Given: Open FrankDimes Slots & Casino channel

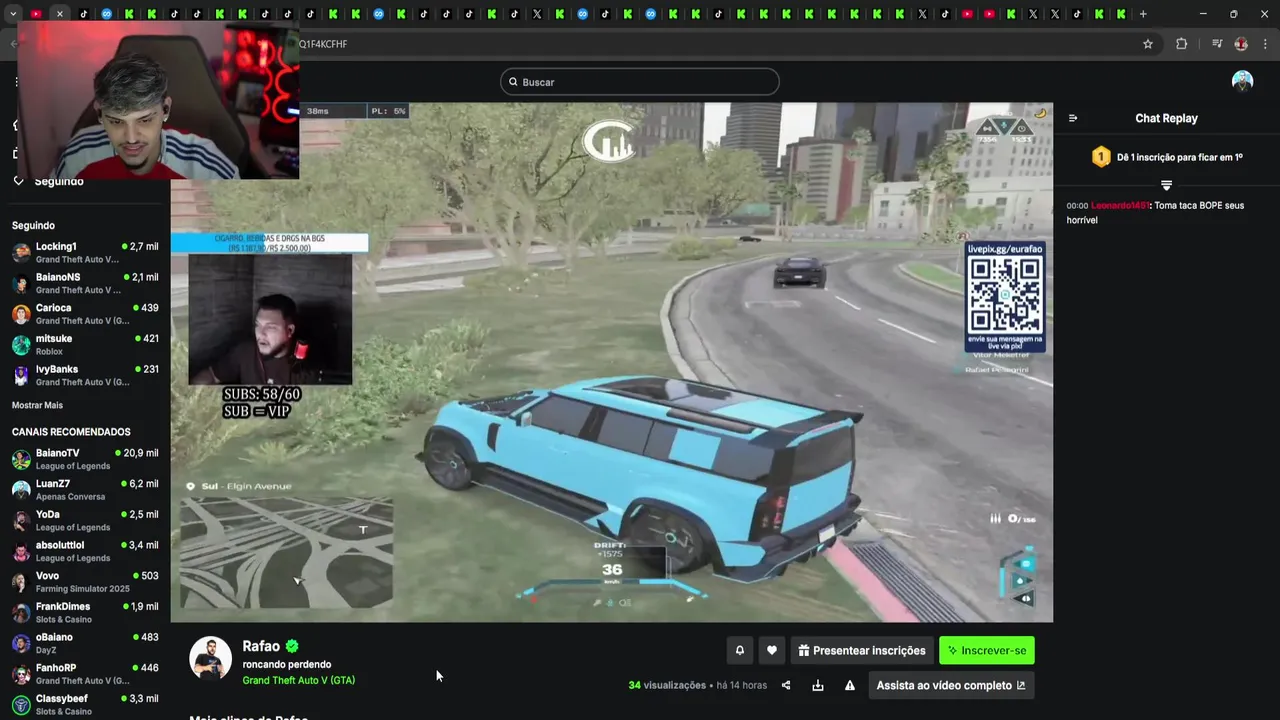Looking at the screenshot, I should (85, 613).
